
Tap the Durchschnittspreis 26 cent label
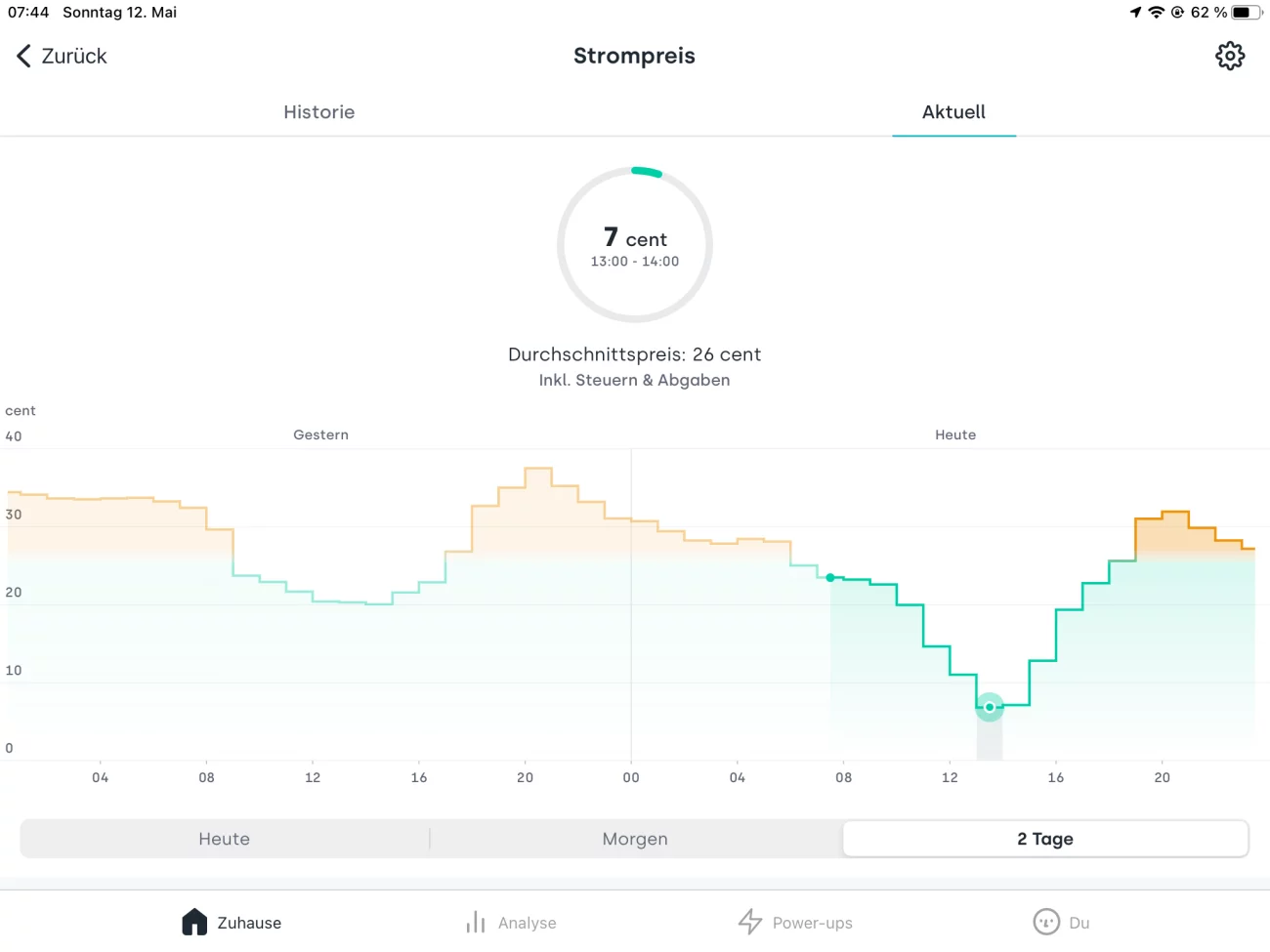pyautogui.click(x=635, y=354)
